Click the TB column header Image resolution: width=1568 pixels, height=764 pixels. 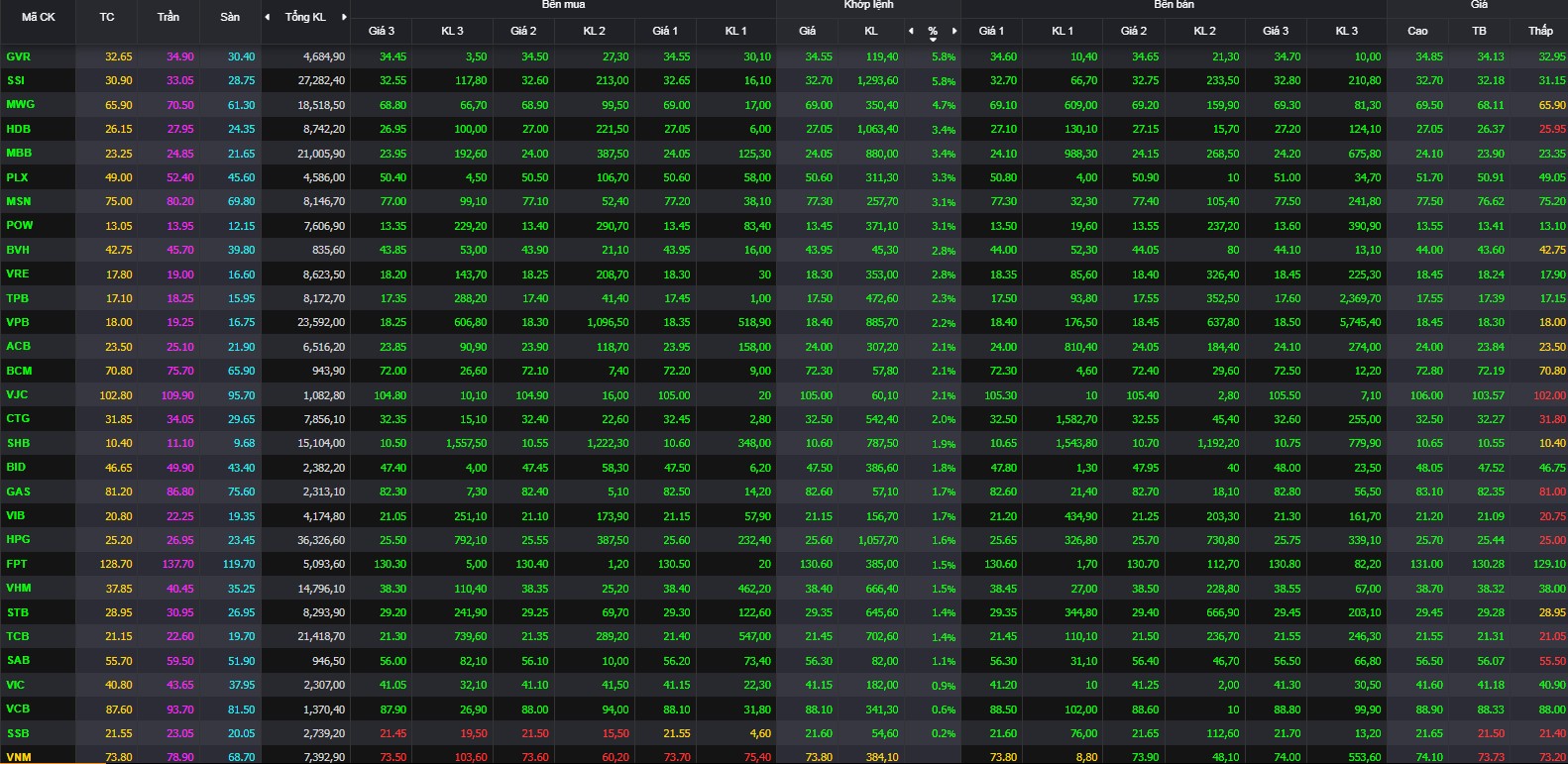click(x=1479, y=31)
